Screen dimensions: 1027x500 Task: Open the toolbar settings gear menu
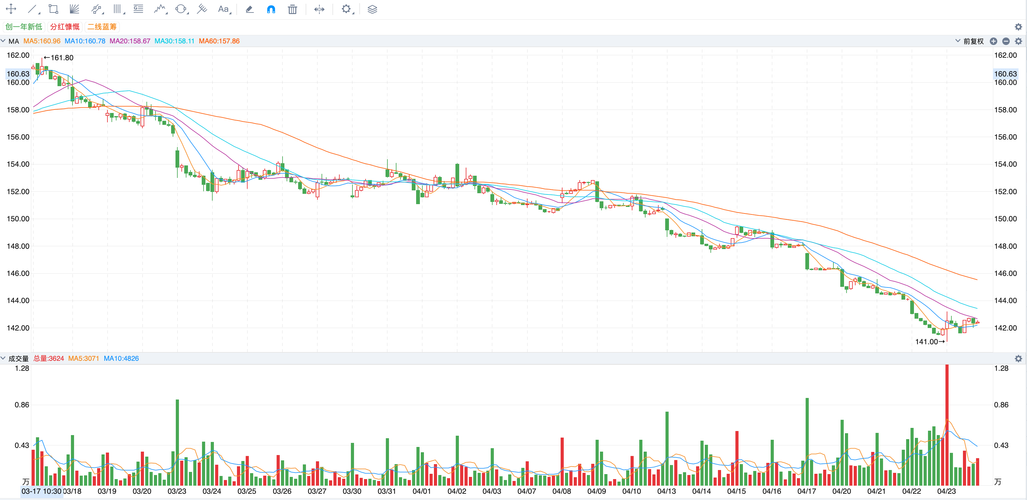click(x=347, y=9)
